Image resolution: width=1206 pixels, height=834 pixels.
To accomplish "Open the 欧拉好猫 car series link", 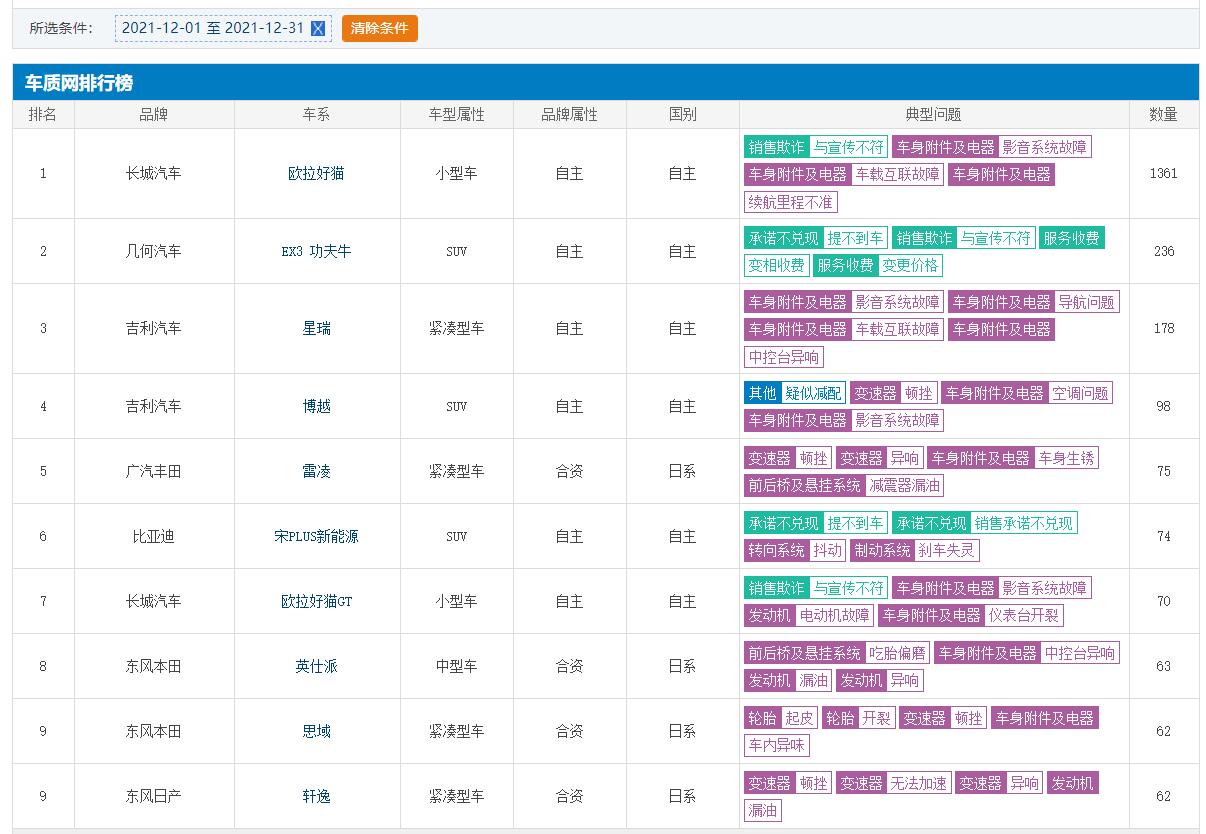I will click(x=316, y=173).
